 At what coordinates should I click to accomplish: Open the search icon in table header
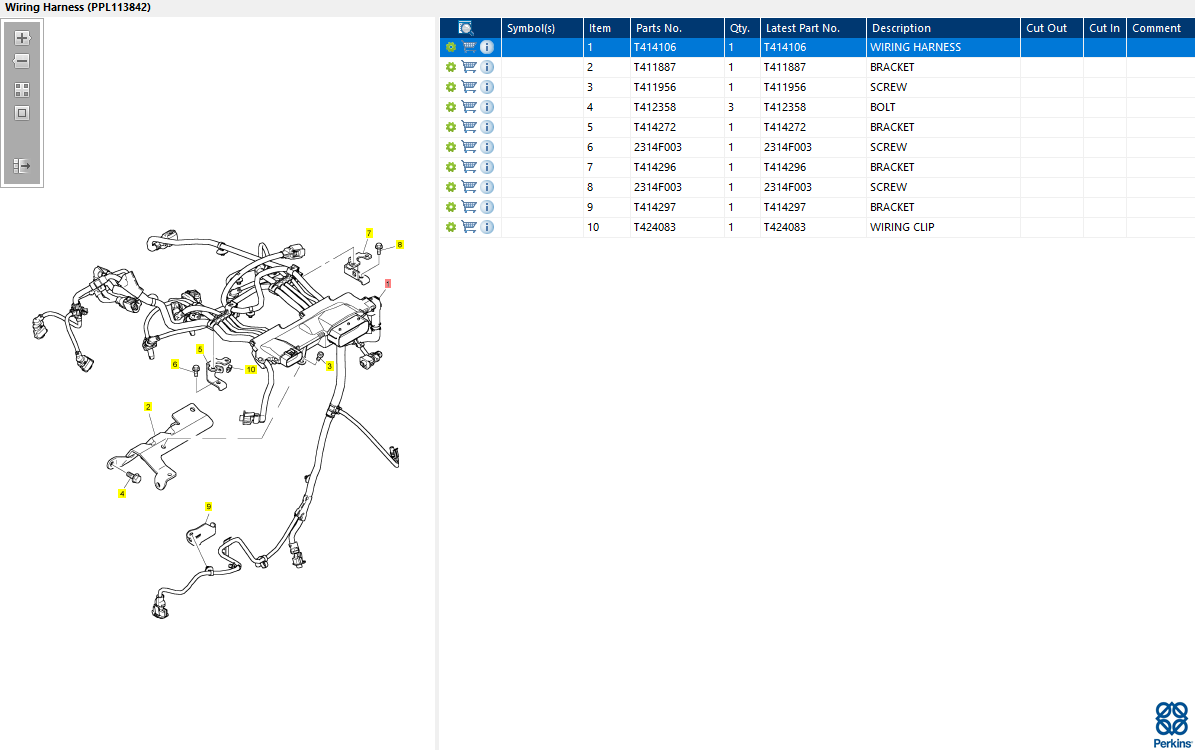pos(466,28)
